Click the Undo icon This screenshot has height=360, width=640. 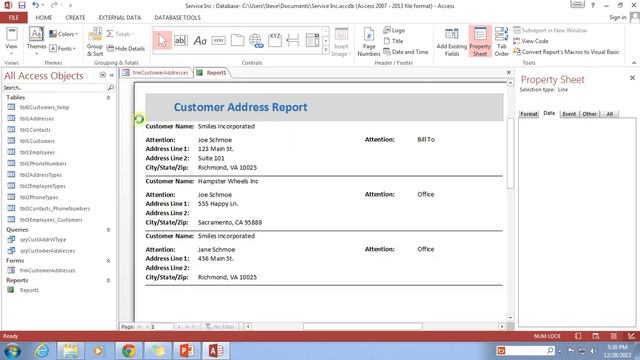[x=36, y=5]
